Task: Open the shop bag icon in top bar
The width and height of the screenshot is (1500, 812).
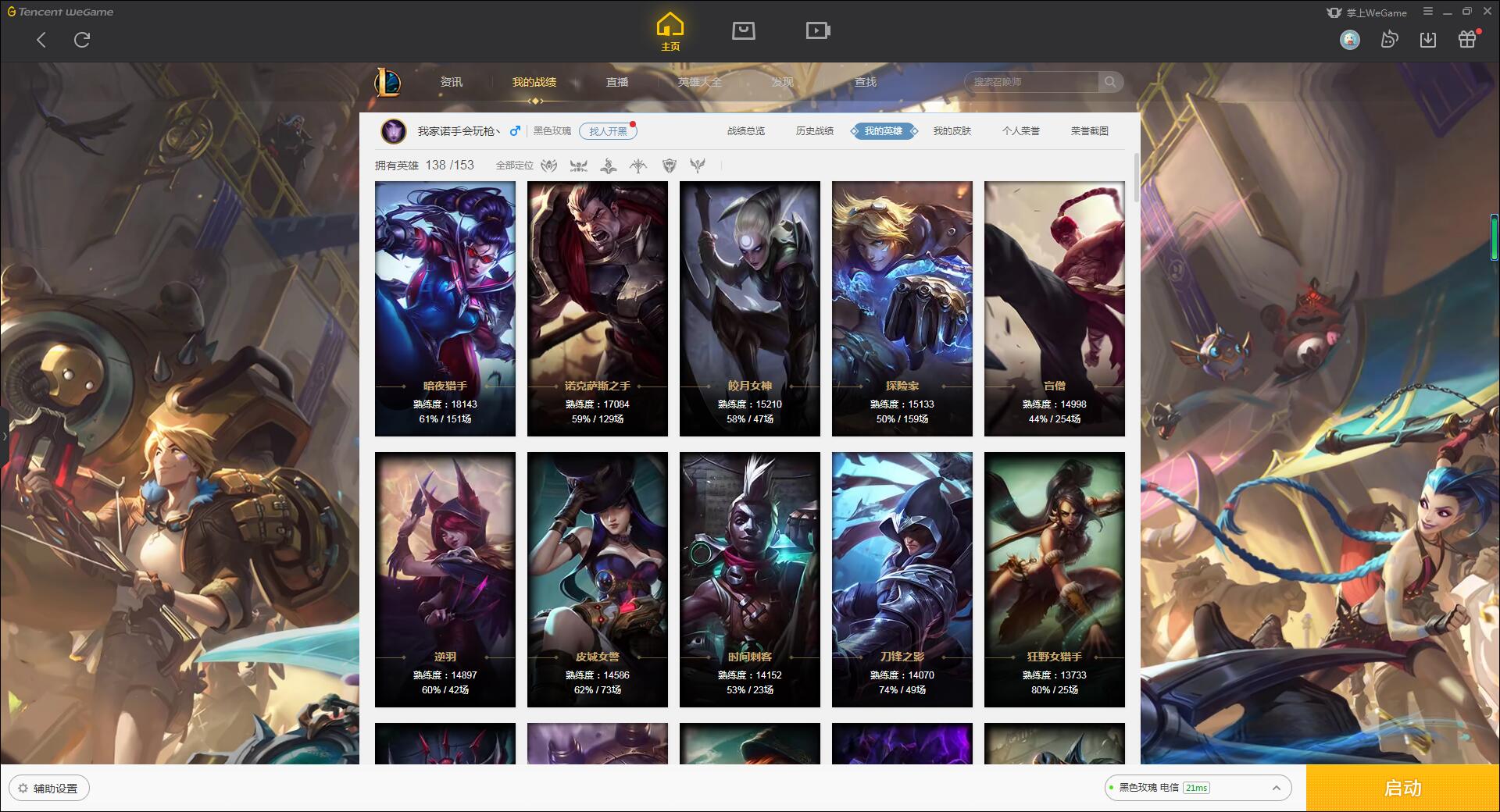Action: click(x=743, y=30)
